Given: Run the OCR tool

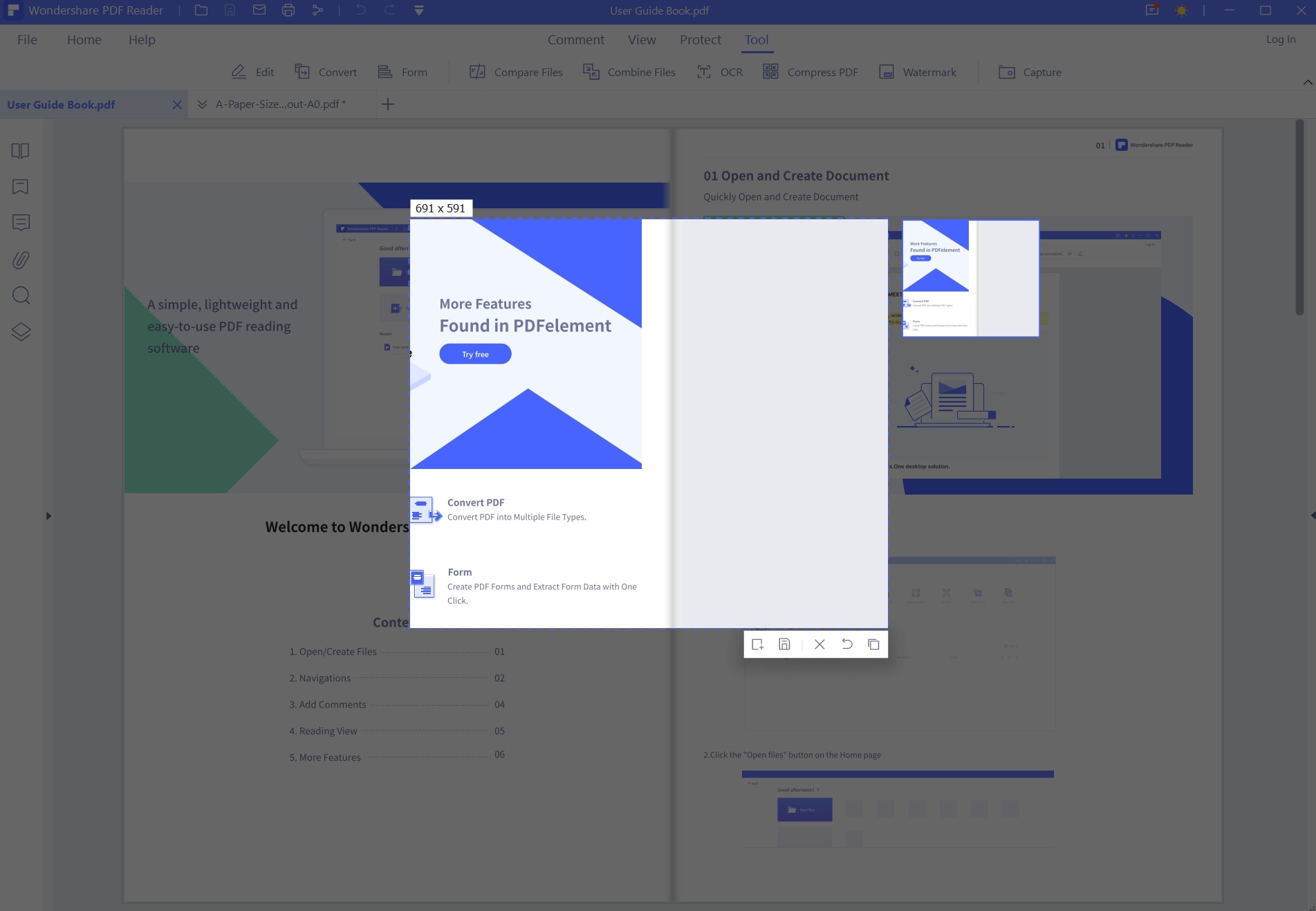Looking at the screenshot, I should point(720,72).
